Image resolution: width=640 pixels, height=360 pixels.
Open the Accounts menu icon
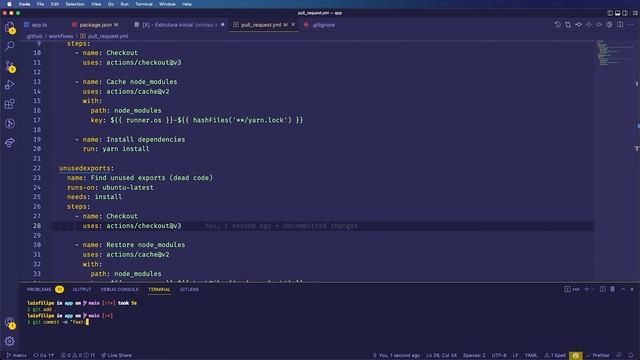tap(10, 322)
